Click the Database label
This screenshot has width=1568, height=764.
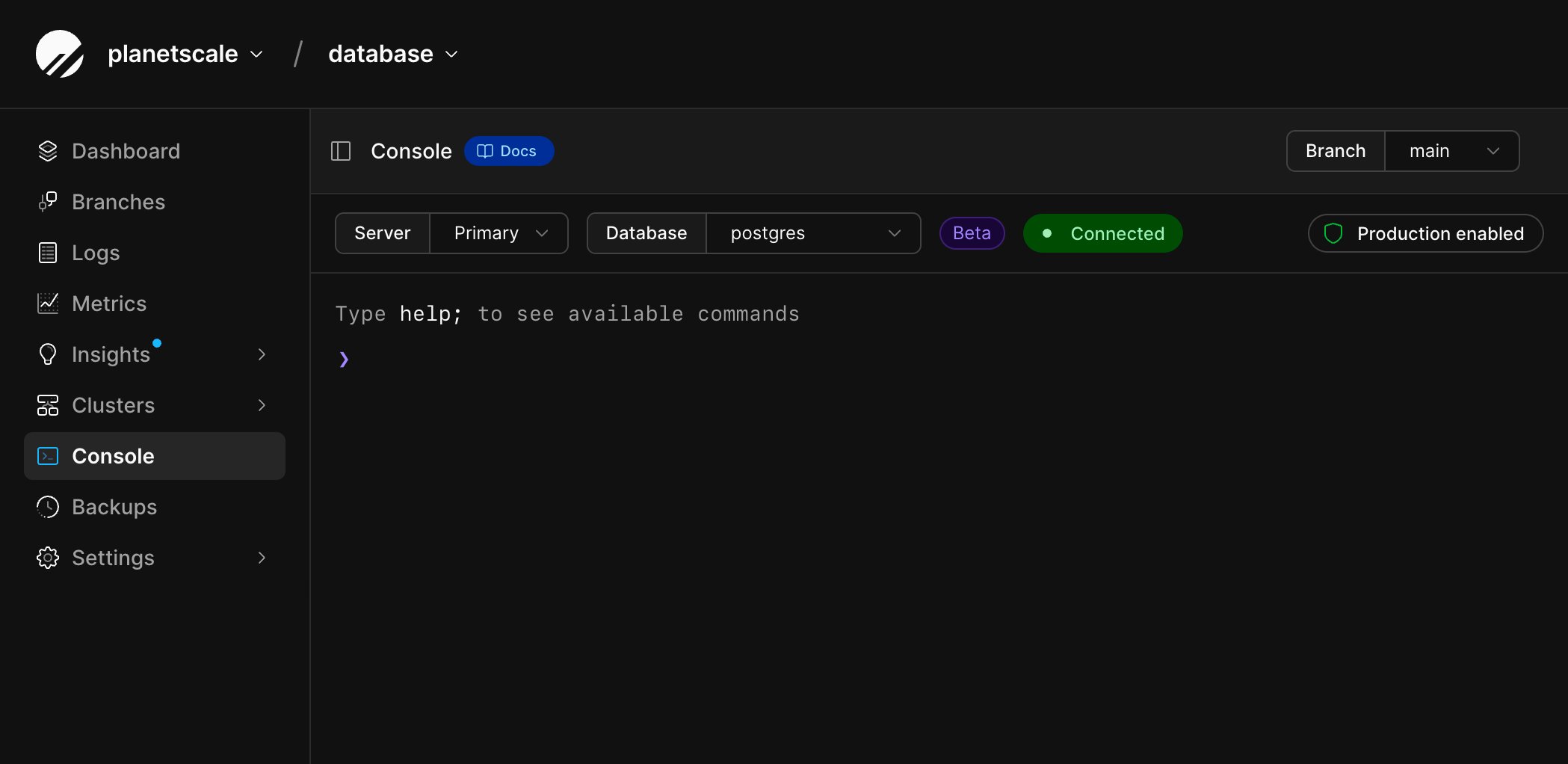point(646,233)
